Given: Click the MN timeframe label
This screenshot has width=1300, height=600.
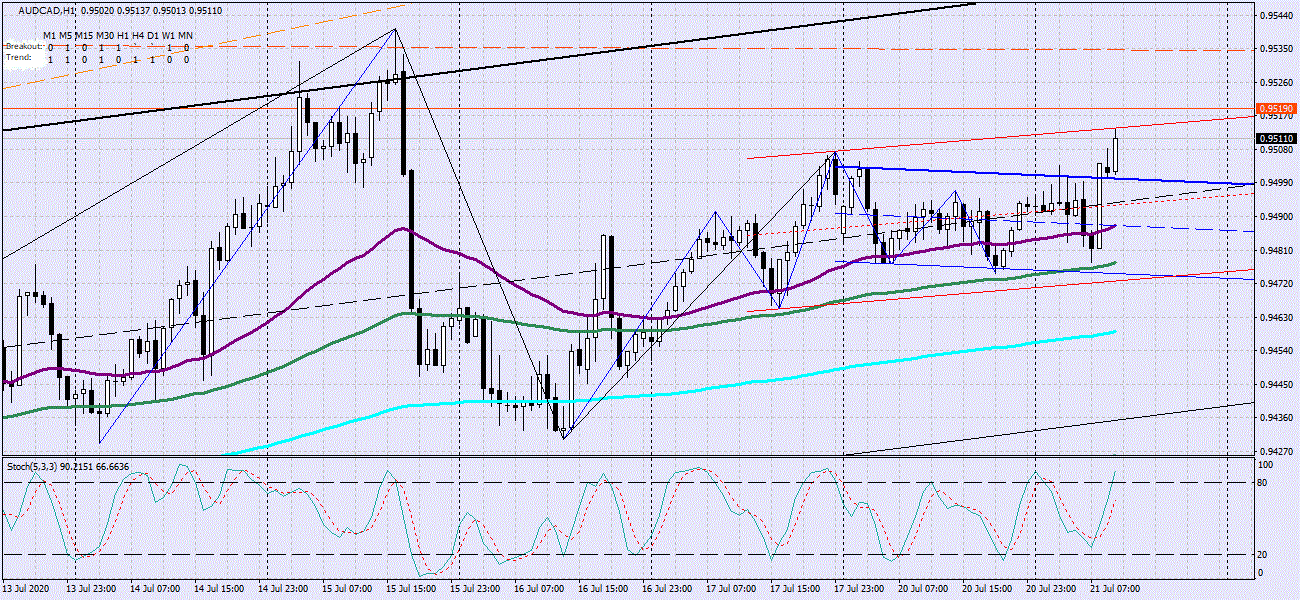Looking at the screenshot, I should point(185,36).
